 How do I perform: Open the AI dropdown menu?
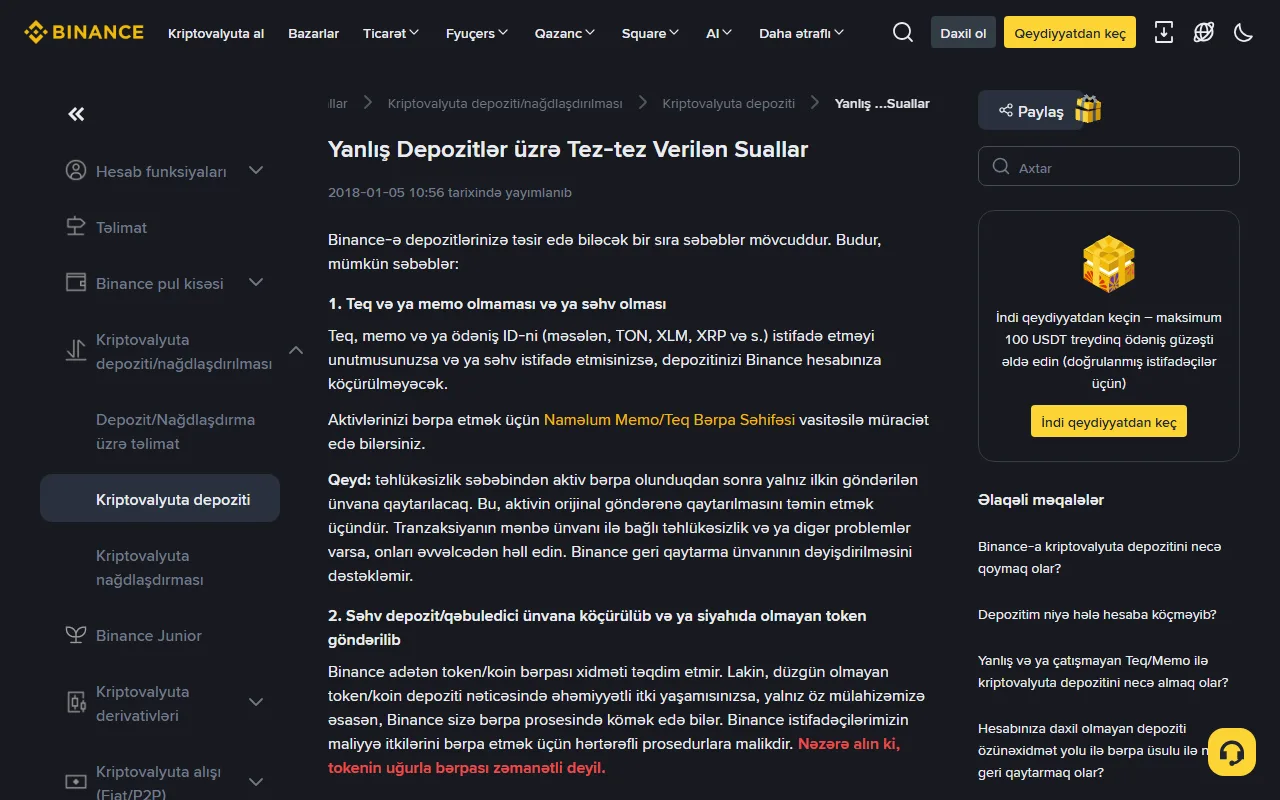click(719, 33)
